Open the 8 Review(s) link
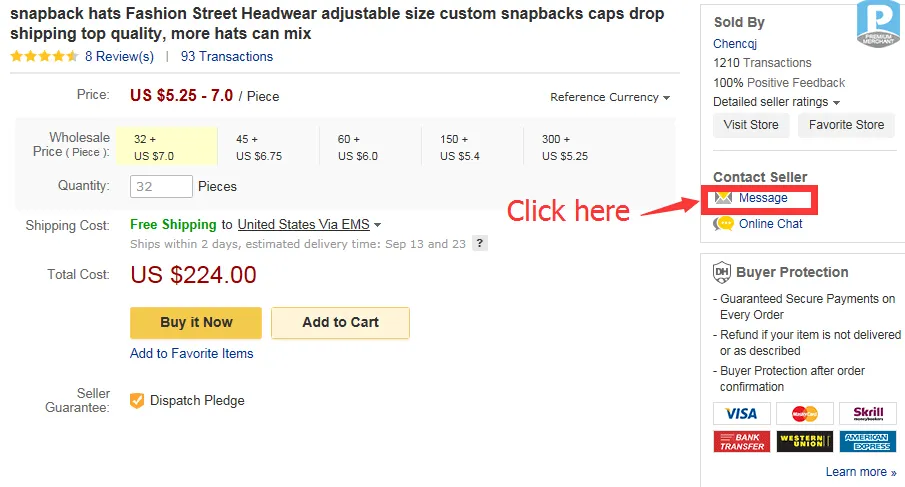Viewport: 905px width, 487px height. click(119, 57)
